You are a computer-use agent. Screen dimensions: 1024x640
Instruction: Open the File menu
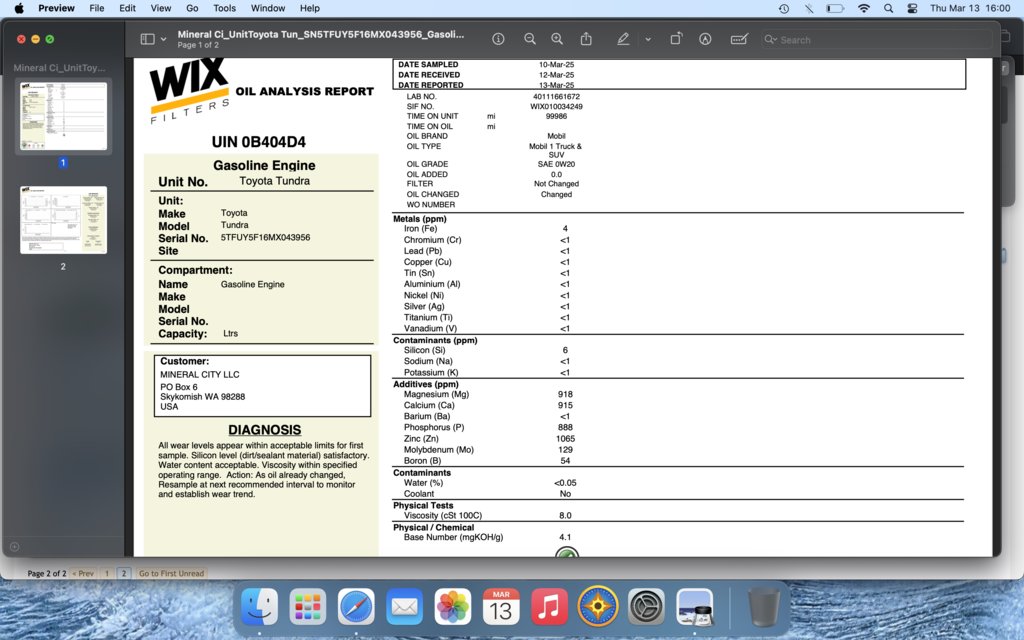97,8
